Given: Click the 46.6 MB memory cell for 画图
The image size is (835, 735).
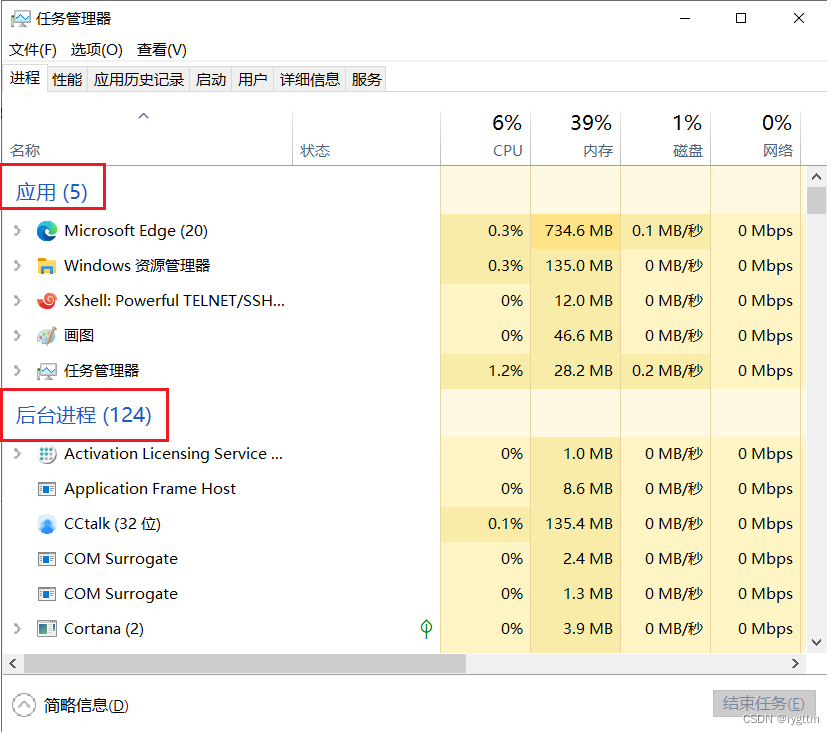Looking at the screenshot, I should point(576,336).
